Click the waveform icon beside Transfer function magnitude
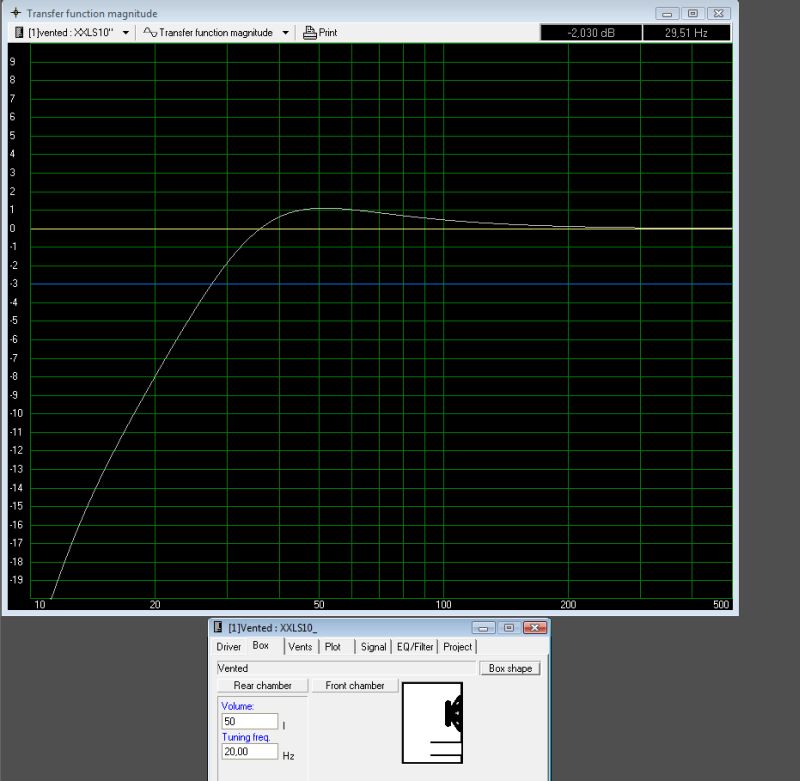 coord(149,33)
